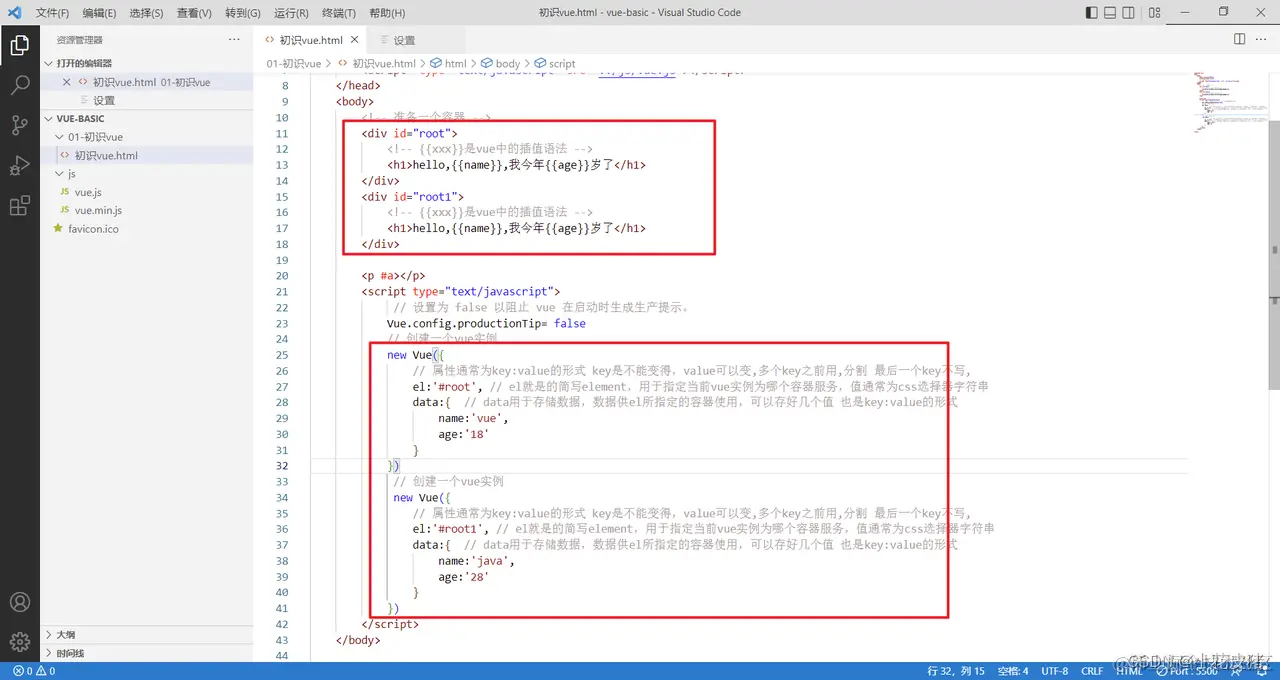Open editor More Actions ellipsis

[1262, 40]
